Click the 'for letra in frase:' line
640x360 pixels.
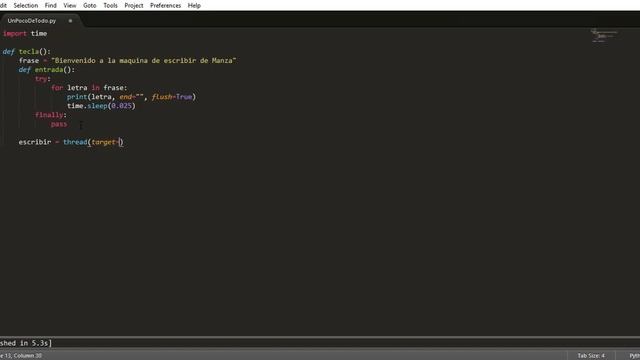point(89,88)
